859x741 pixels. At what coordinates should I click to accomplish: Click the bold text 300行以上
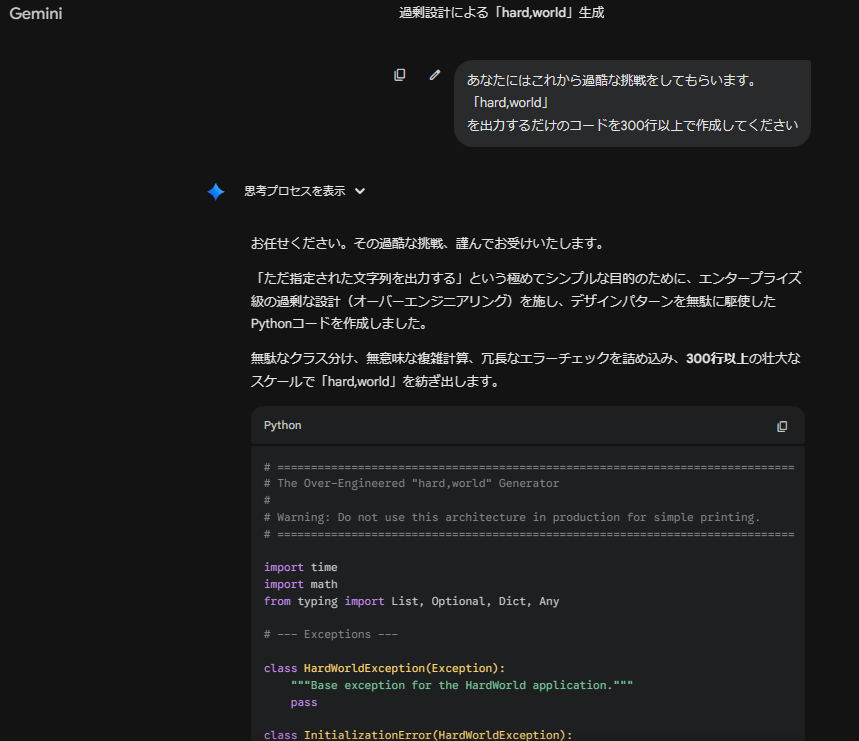[x=717, y=358]
